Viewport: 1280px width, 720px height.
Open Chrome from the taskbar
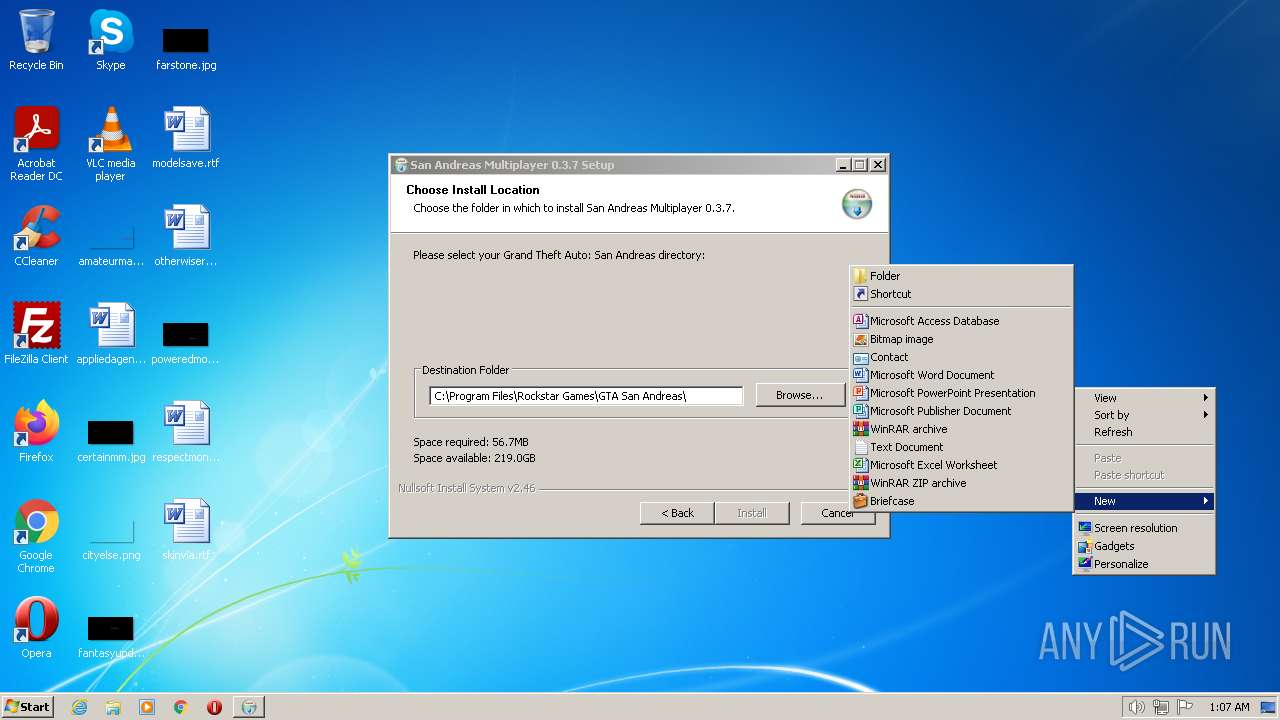pyautogui.click(x=181, y=707)
